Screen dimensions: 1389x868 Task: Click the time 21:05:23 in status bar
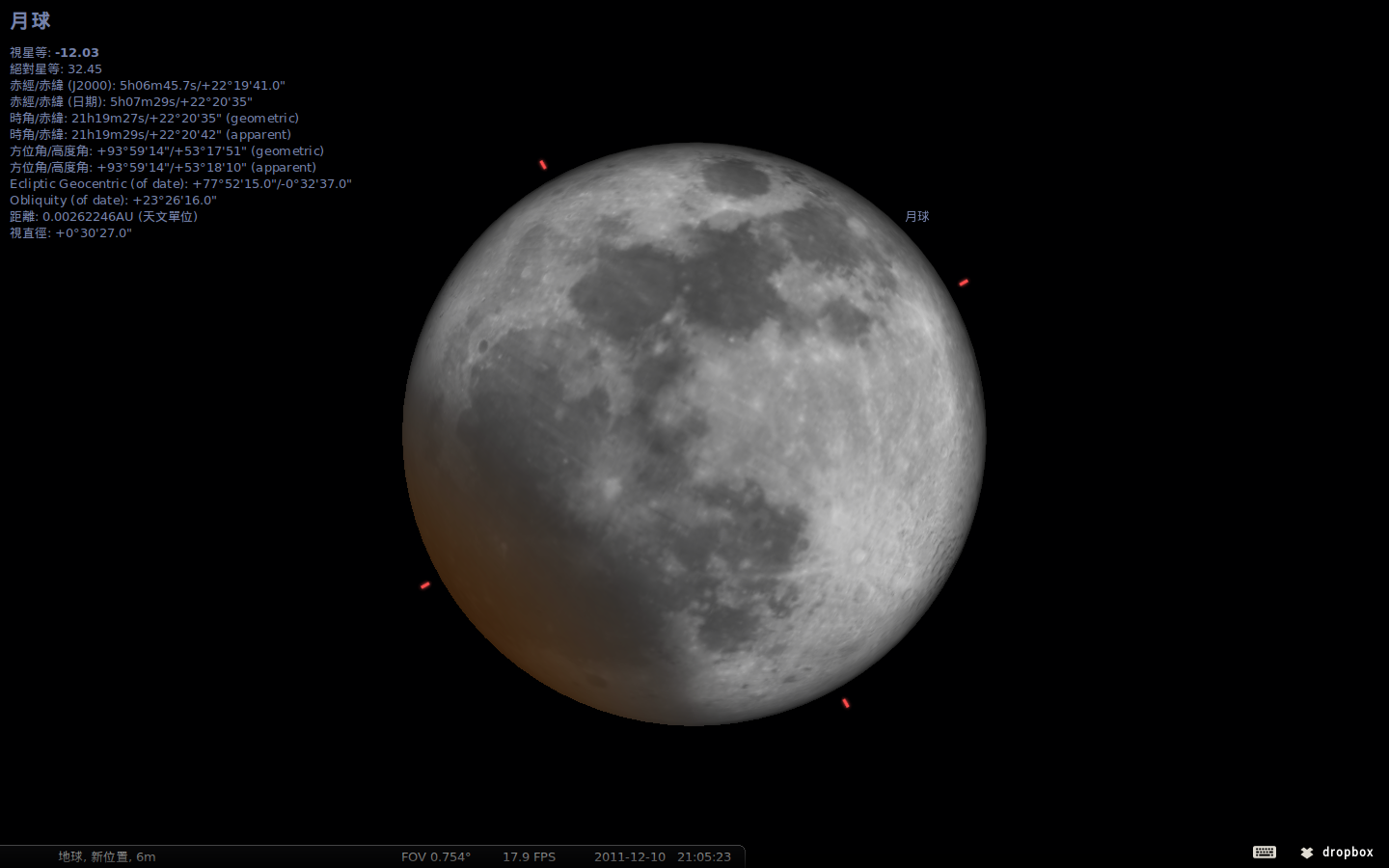[704, 856]
